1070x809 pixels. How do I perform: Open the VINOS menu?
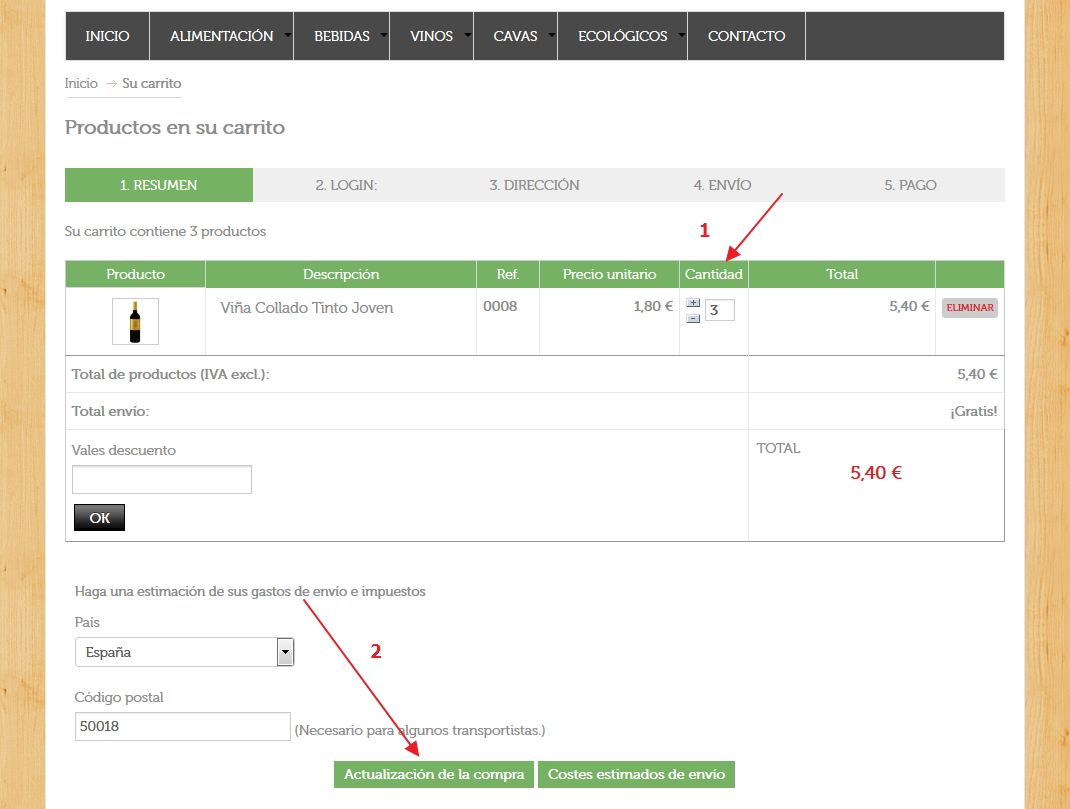click(x=431, y=36)
